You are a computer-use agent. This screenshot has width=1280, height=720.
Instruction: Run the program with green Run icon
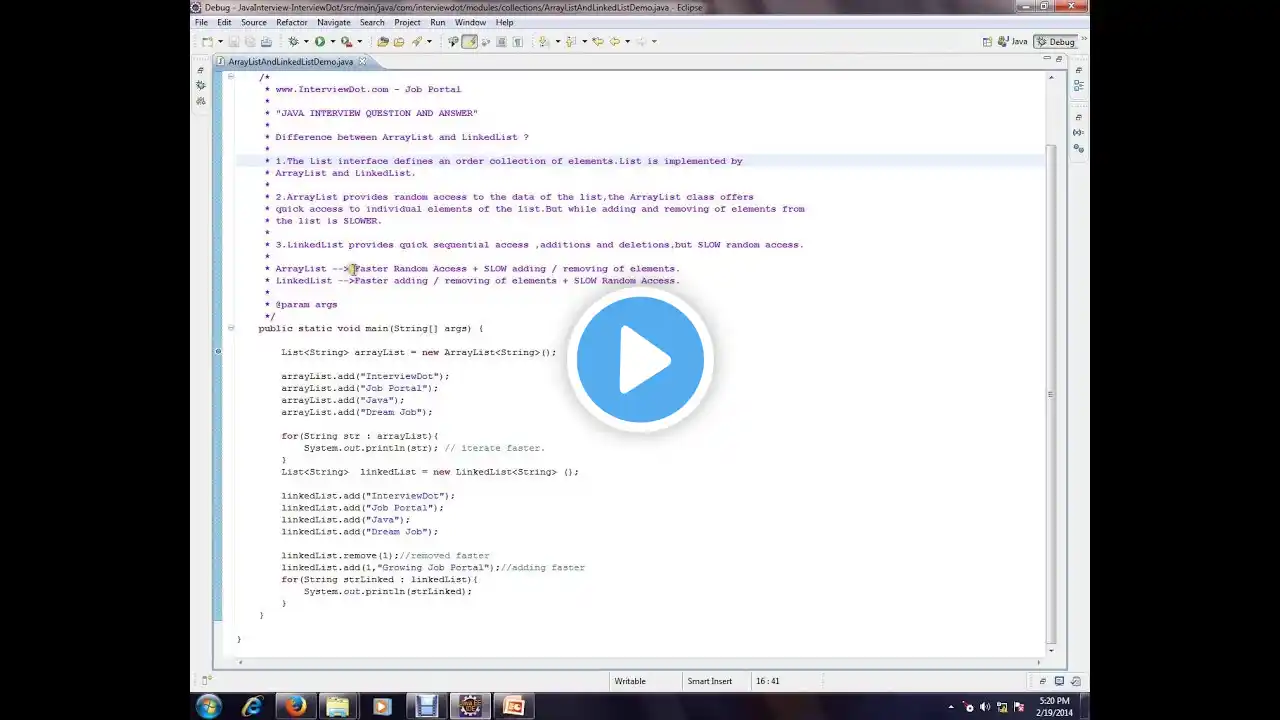319,42
